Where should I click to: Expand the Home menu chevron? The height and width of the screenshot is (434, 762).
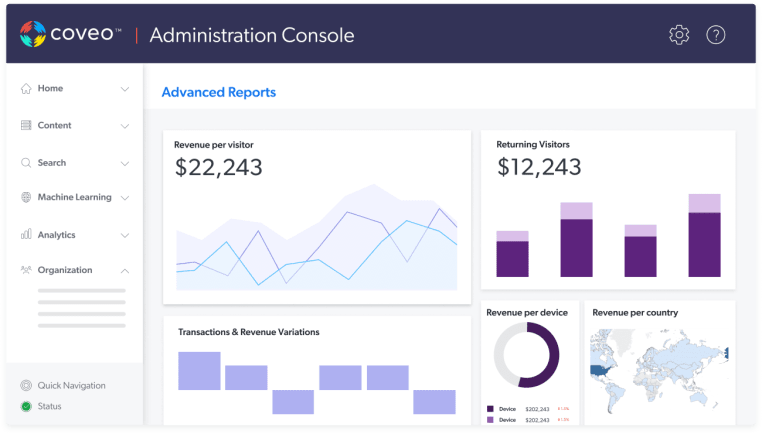[125, 89]
